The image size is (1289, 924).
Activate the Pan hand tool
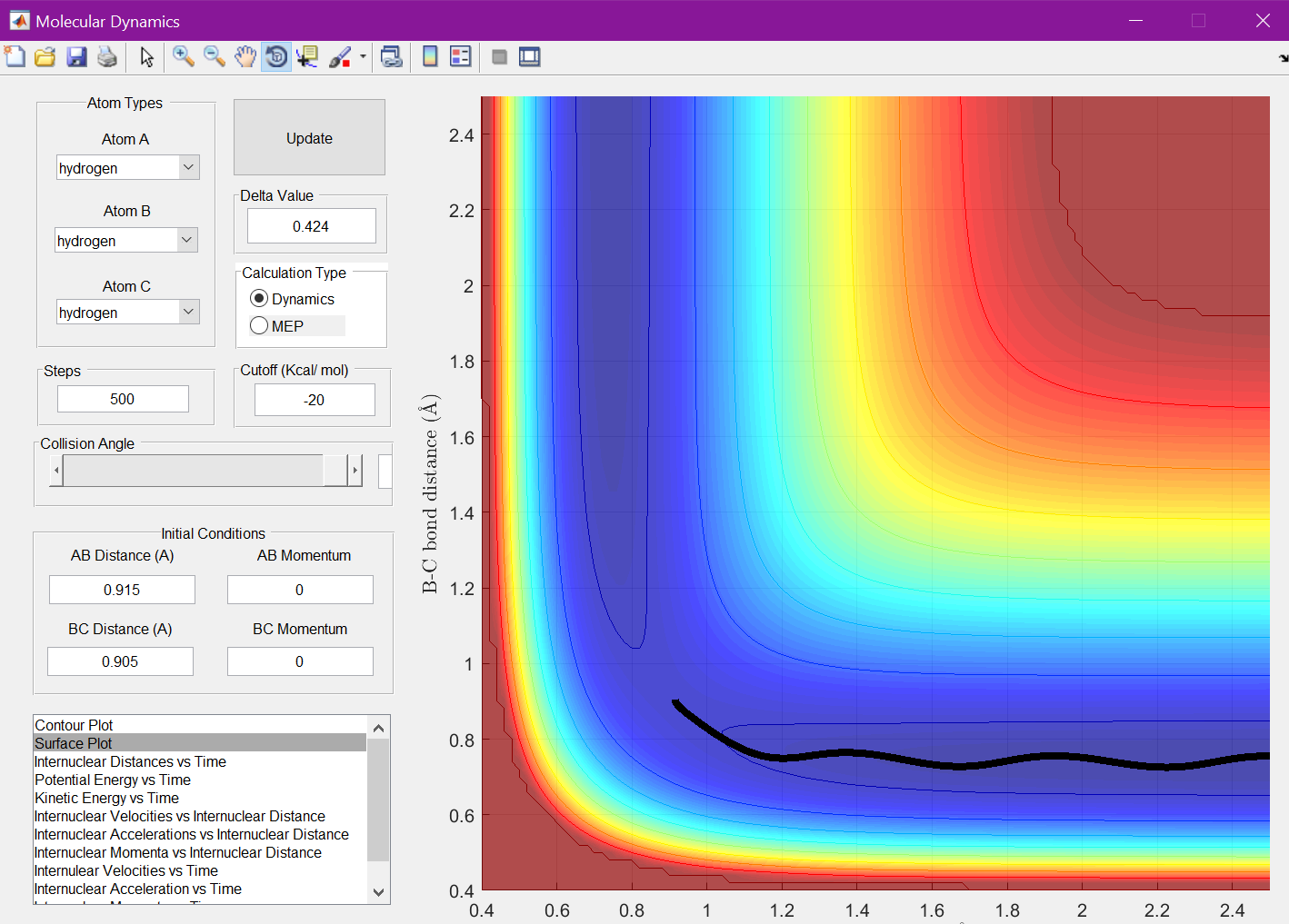[x=245, y=57]
